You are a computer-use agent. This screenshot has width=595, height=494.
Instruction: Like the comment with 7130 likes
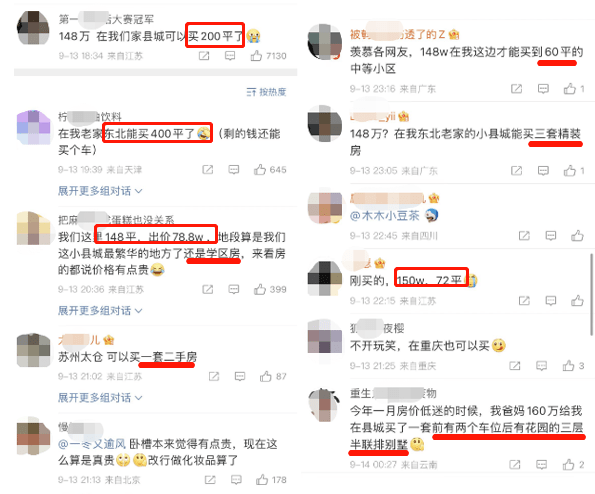tap(256, 56)
